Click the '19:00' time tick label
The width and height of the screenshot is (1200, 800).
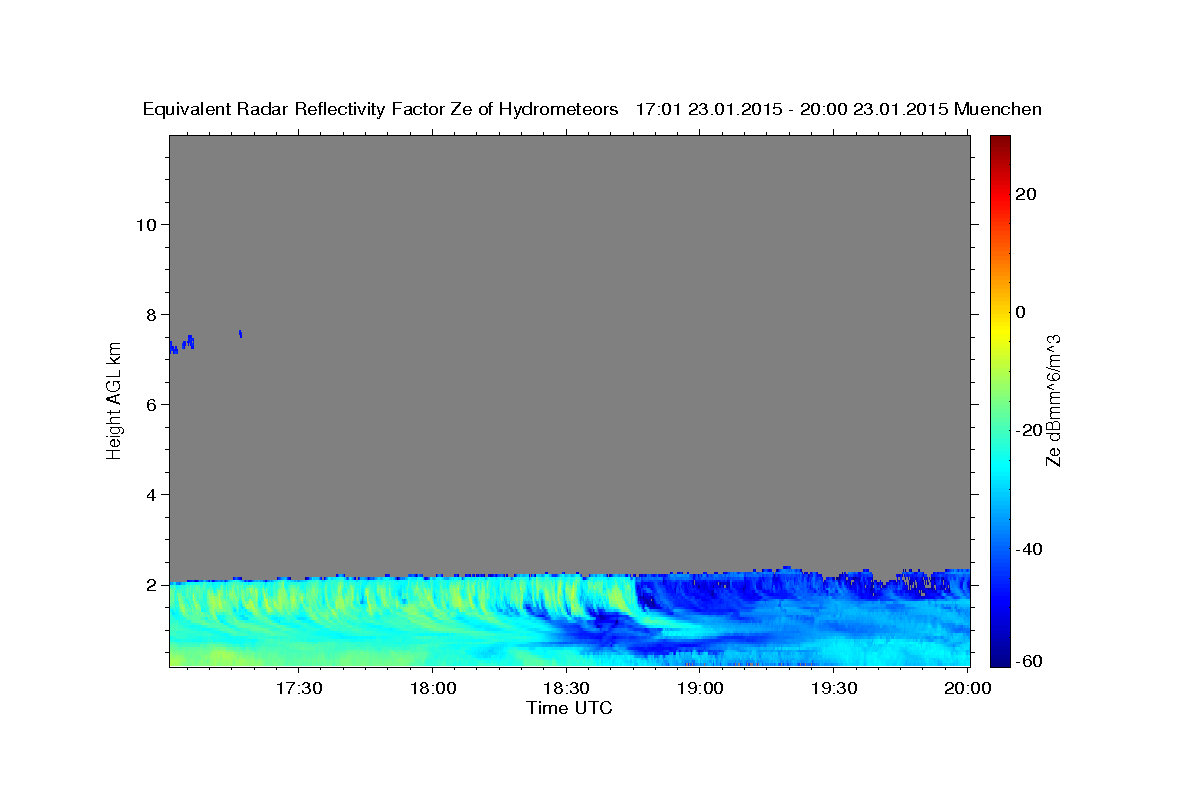[x=700, y=689]
